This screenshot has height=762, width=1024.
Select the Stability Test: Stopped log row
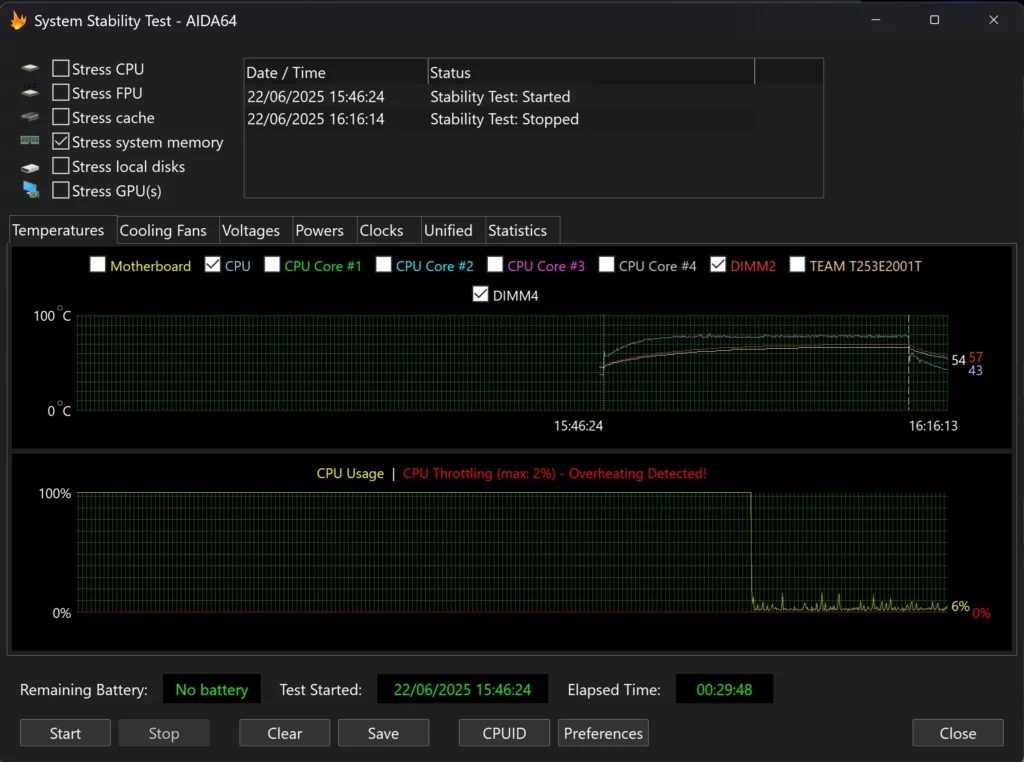(x=500, y=119)
